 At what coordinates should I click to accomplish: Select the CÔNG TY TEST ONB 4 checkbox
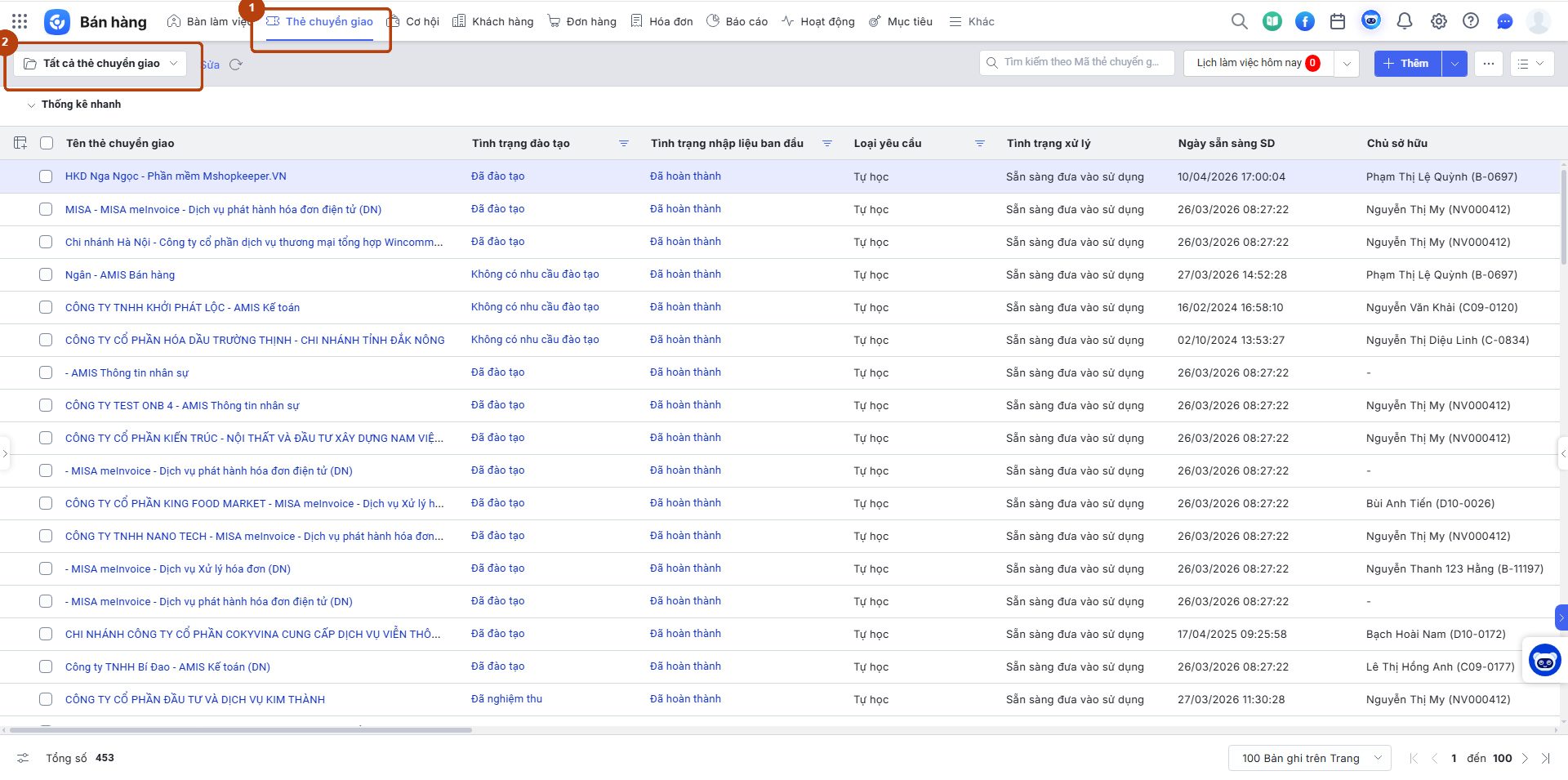pos(46,405)
